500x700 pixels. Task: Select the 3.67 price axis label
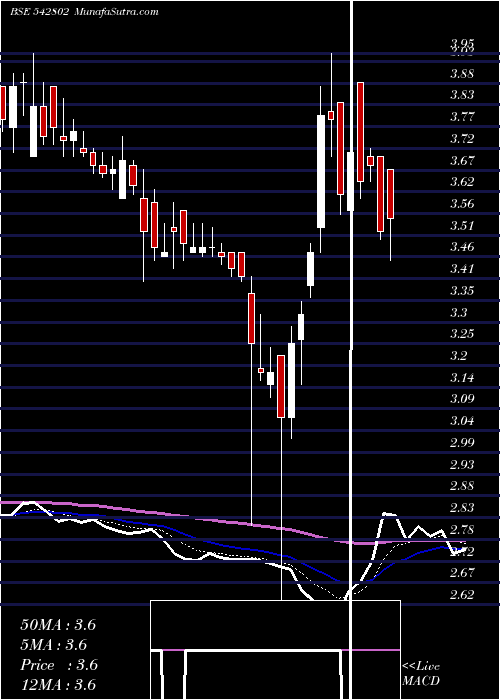[462, 160]
